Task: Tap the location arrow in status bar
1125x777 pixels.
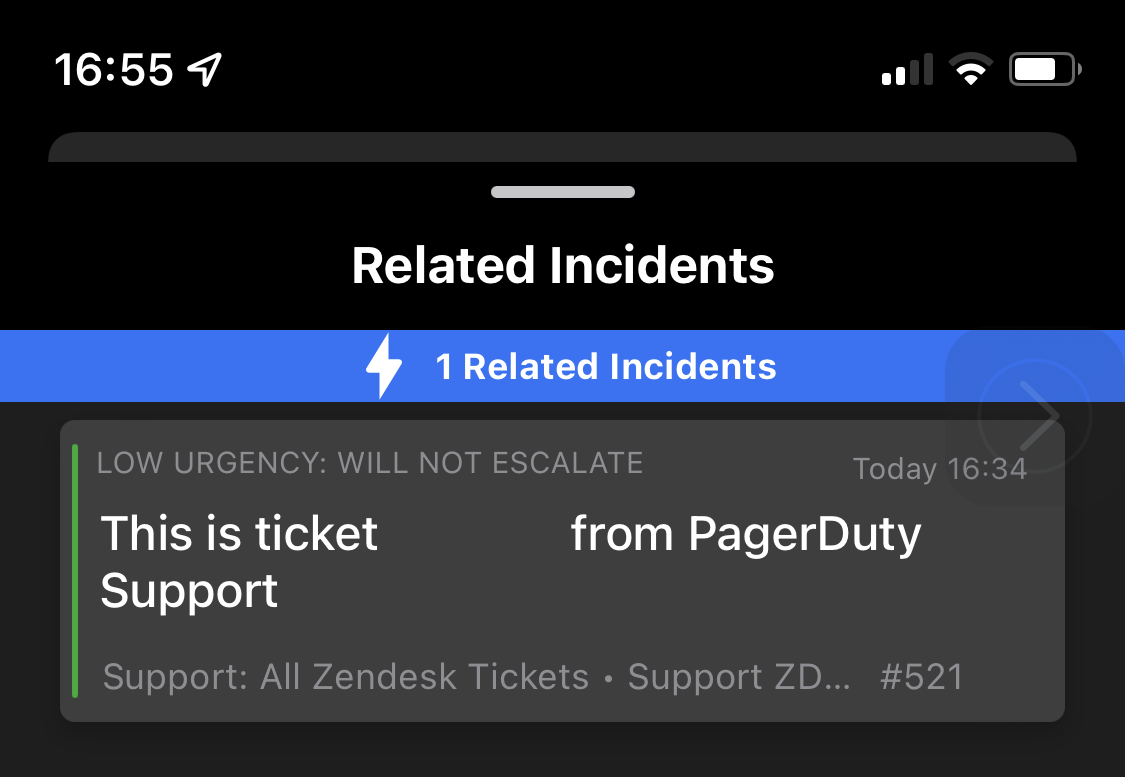Action: 204,70
